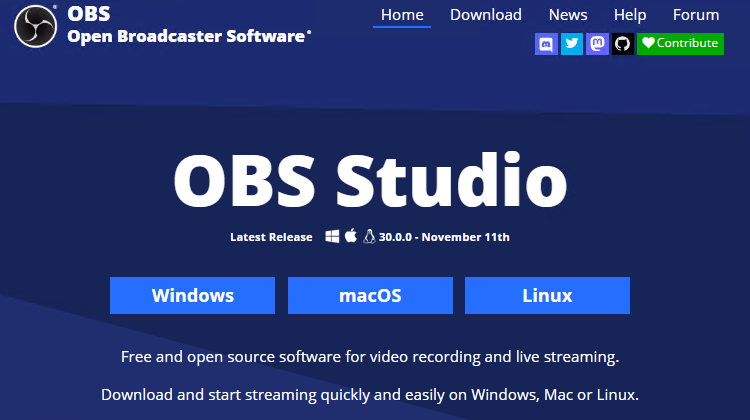Open the Mastodon social icon
750x420 pixels.
pos(597,44)
